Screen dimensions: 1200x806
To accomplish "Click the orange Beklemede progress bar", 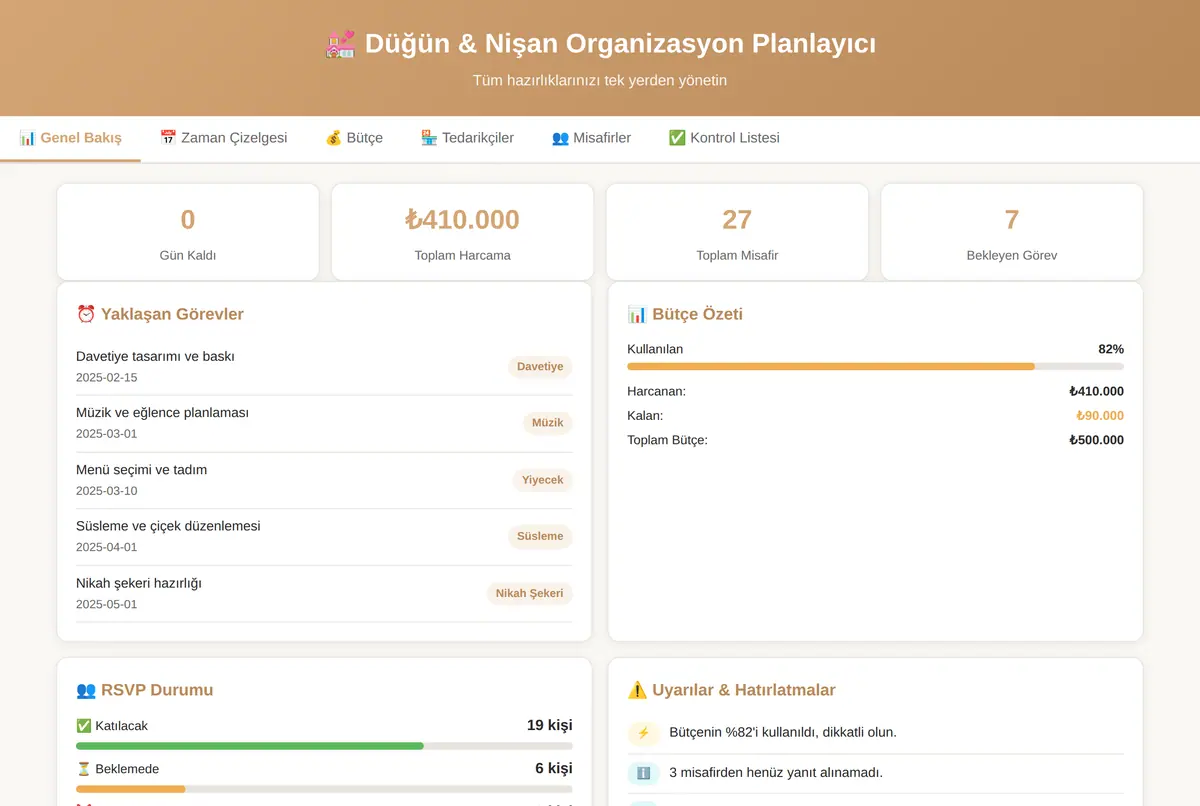I will click(324, 789).
